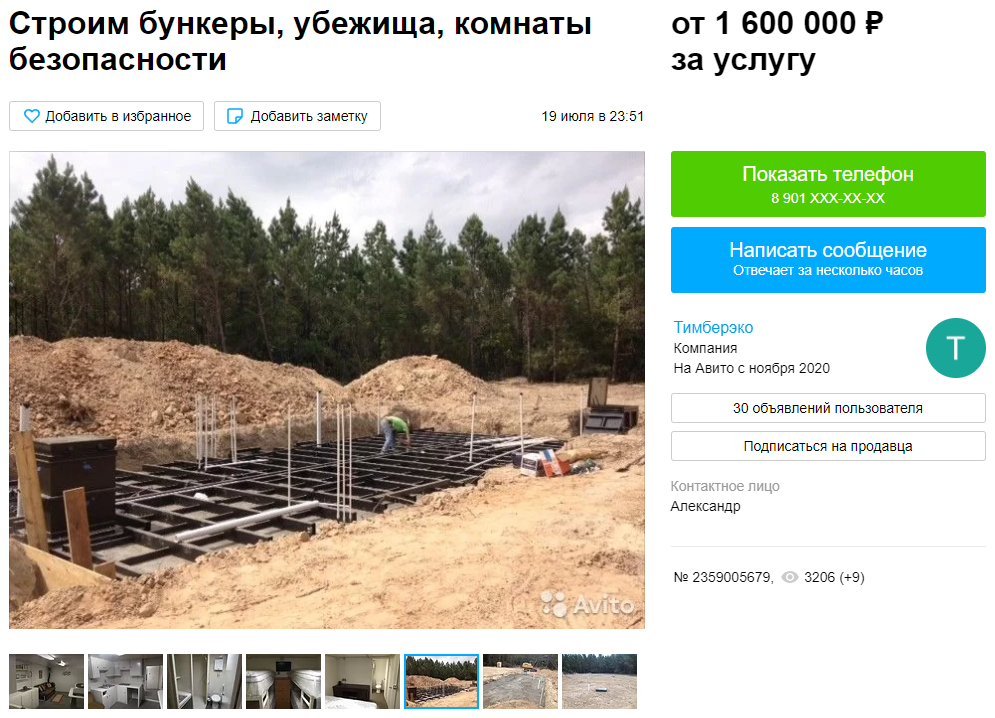This screenshot has width=995, height=718.
Task: Click the heart icon for favorites
Action: coord(31,116)
